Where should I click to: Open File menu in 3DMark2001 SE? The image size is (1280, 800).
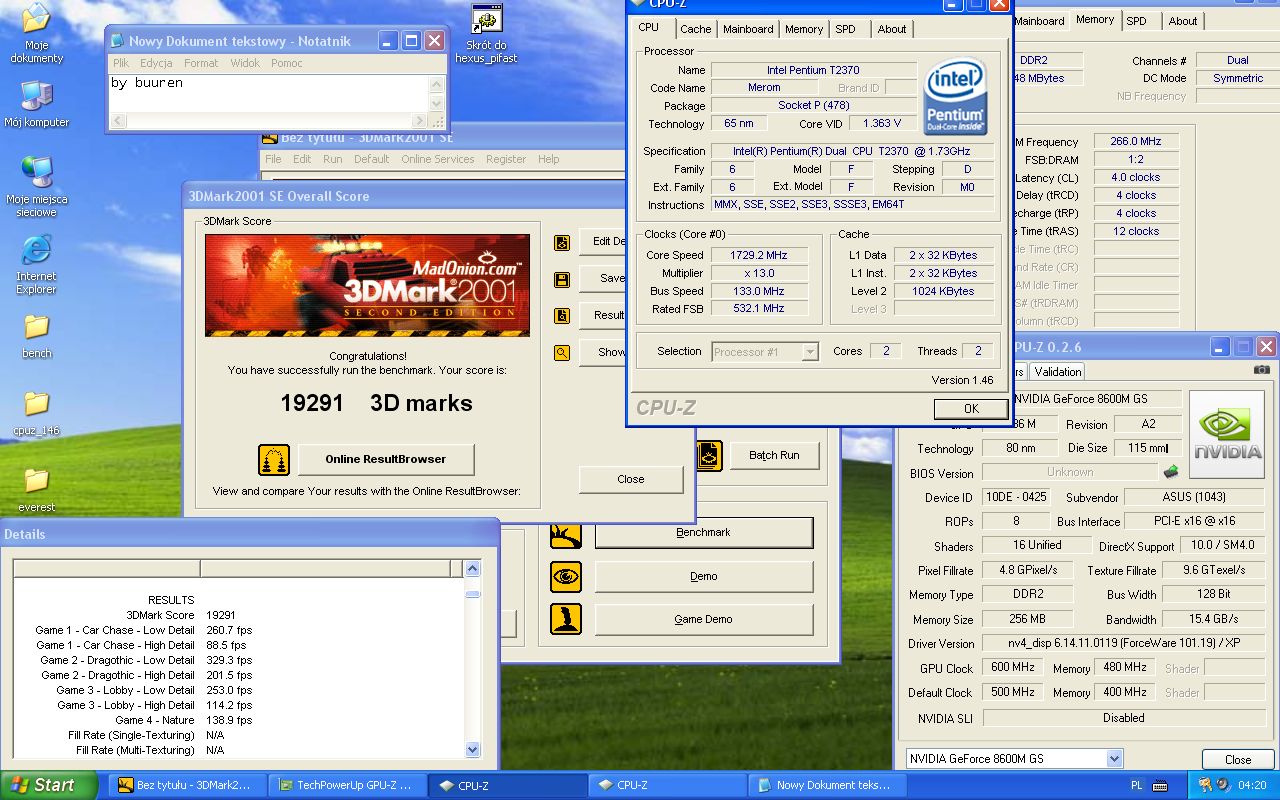click(274, 159)
